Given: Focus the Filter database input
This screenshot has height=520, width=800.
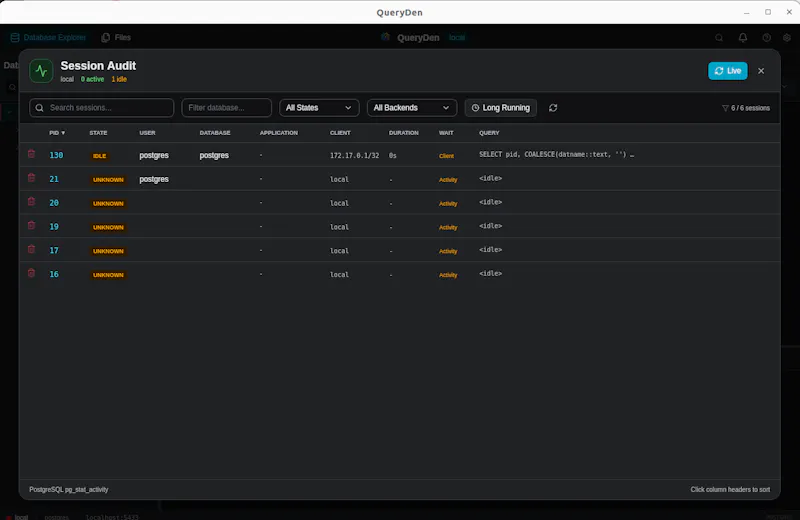Looking at the screenshot, I should 227,108.
